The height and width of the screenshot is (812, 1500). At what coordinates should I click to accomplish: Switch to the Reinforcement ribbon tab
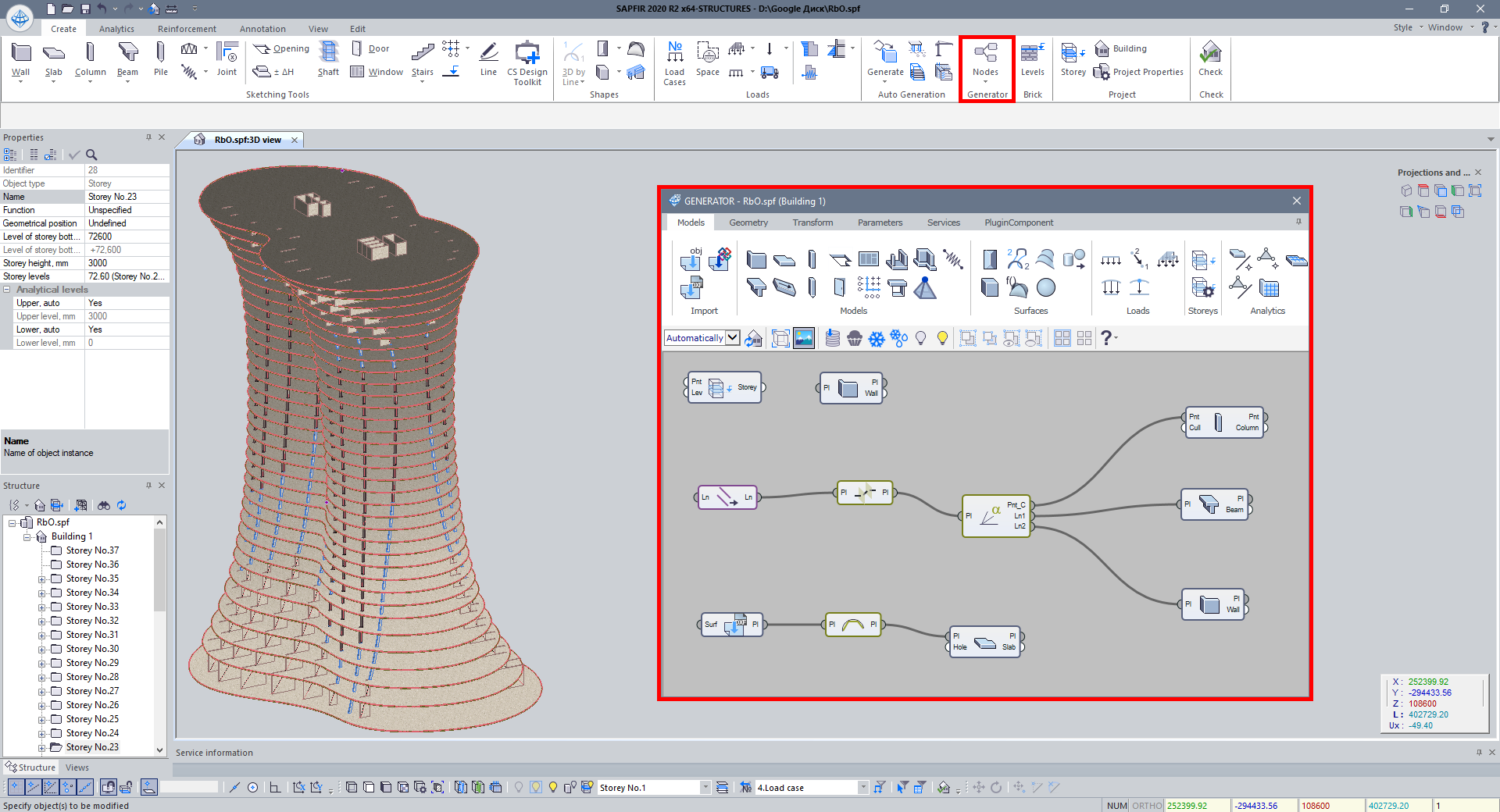tap(187, 29)
